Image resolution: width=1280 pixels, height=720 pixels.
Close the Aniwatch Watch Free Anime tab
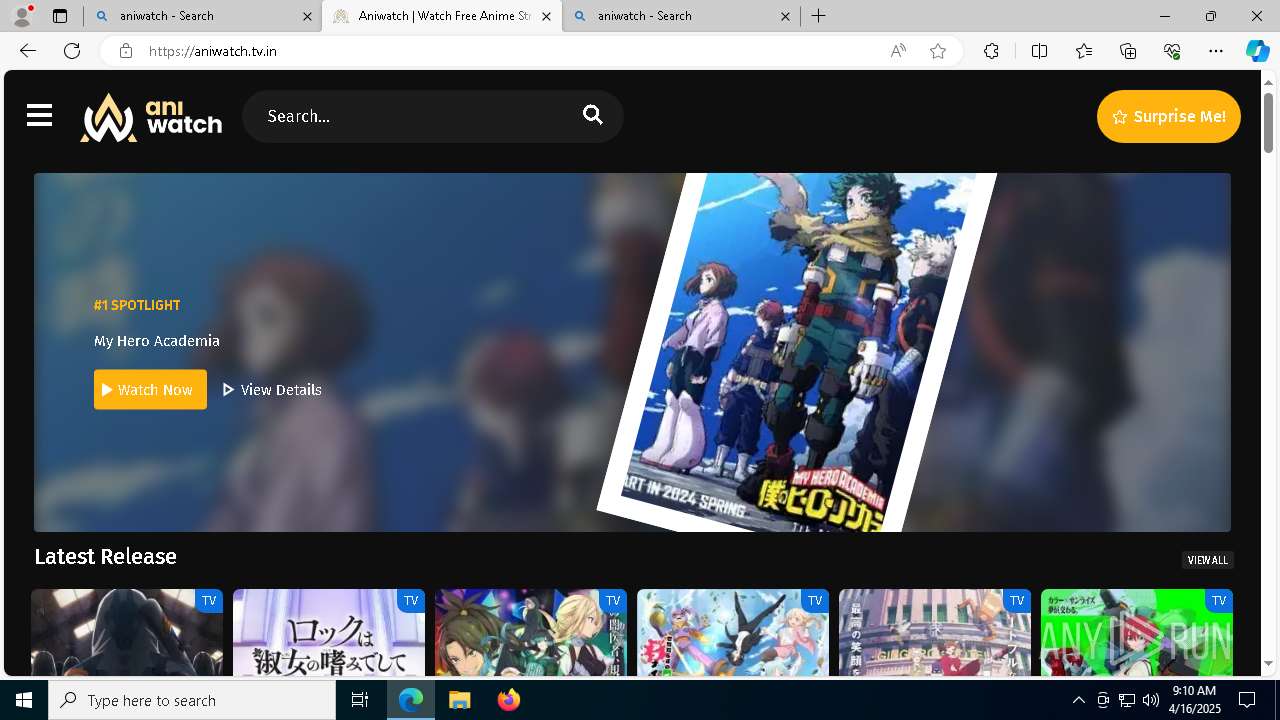[x=546, y=16]
